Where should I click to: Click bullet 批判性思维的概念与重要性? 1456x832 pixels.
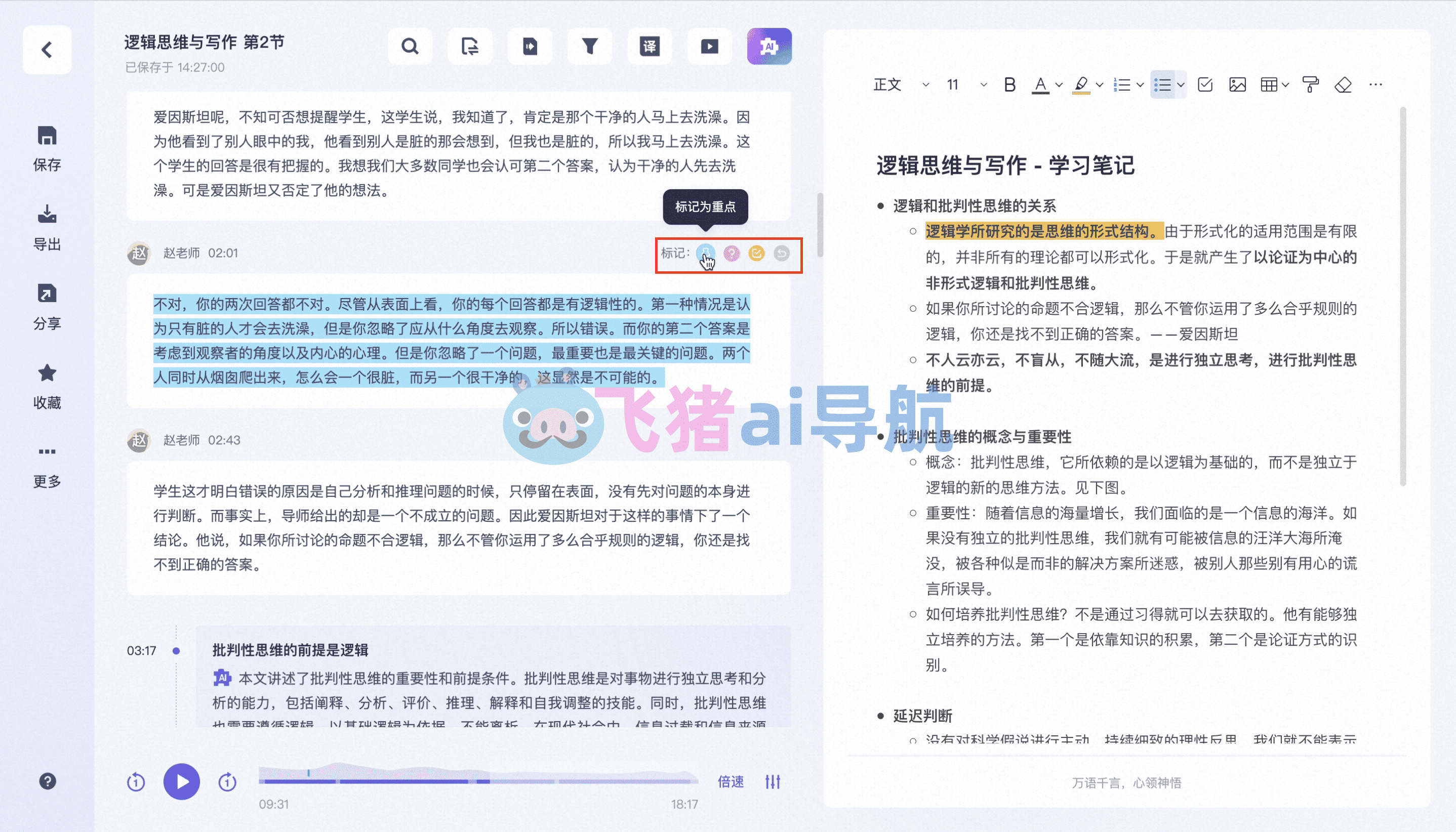[x=982, y=437]
